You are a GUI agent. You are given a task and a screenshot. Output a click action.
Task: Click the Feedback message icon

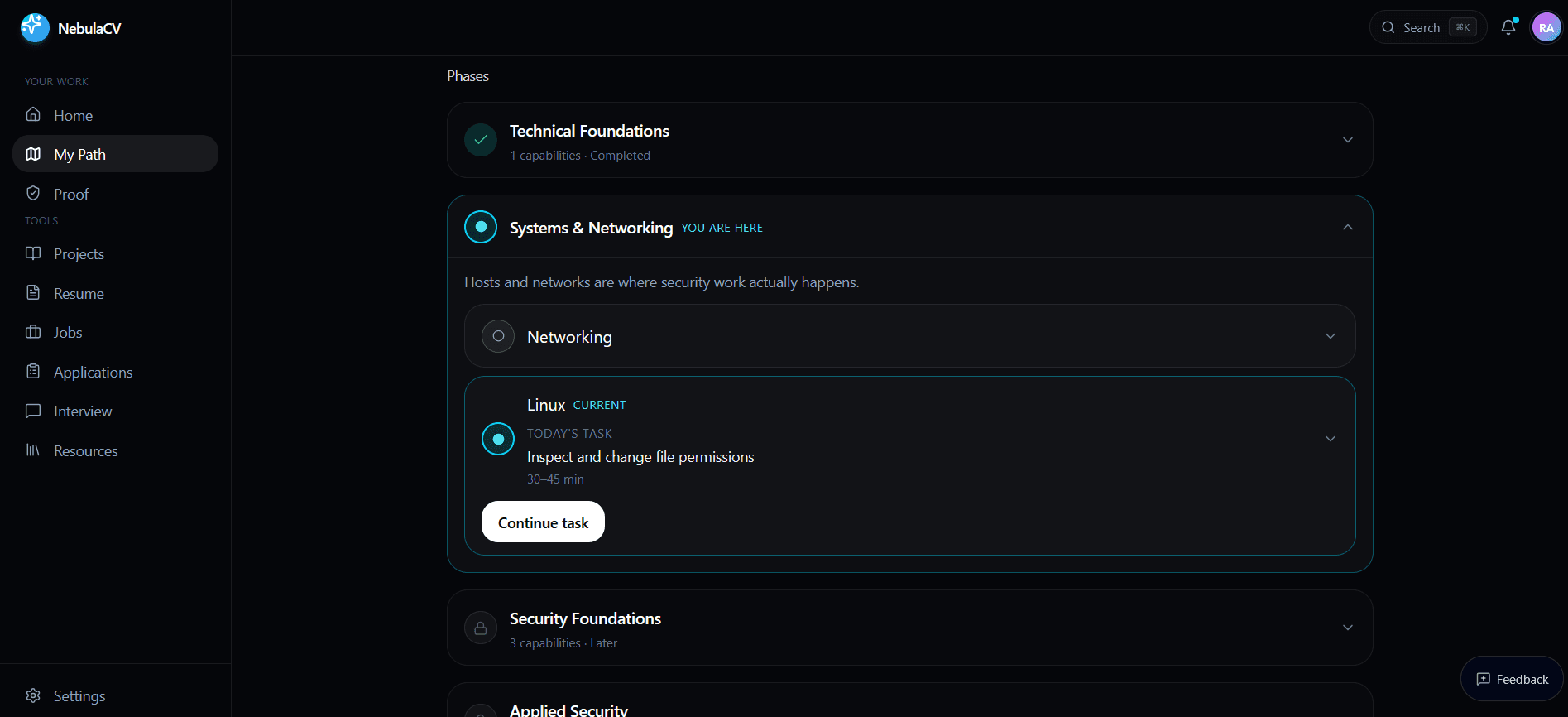point(1484,679)
